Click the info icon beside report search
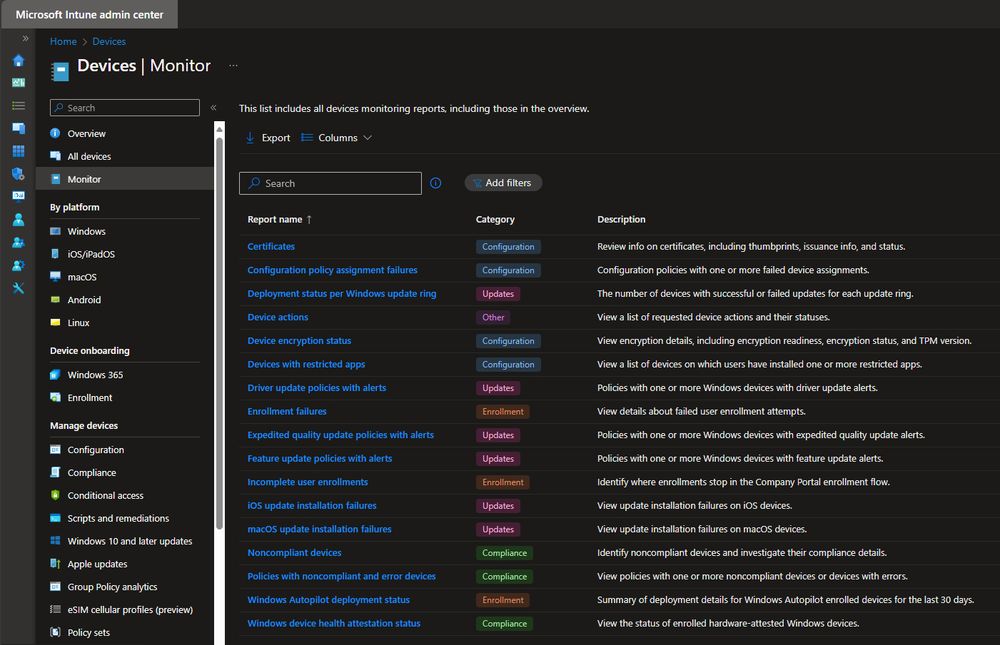1000x645 pixels. click(435, 183)
